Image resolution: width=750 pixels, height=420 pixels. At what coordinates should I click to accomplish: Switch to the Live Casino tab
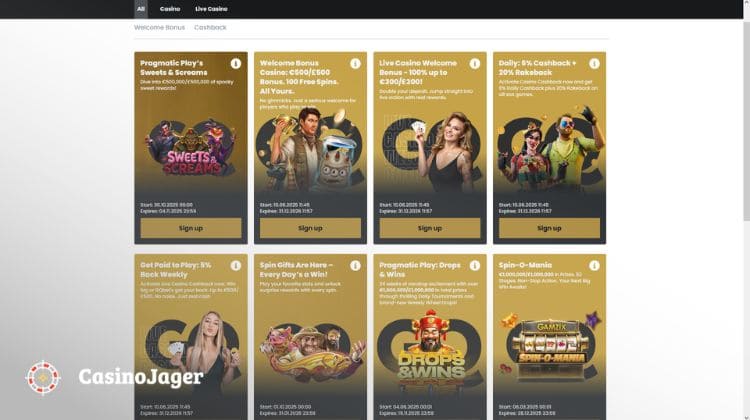(211, 9)
